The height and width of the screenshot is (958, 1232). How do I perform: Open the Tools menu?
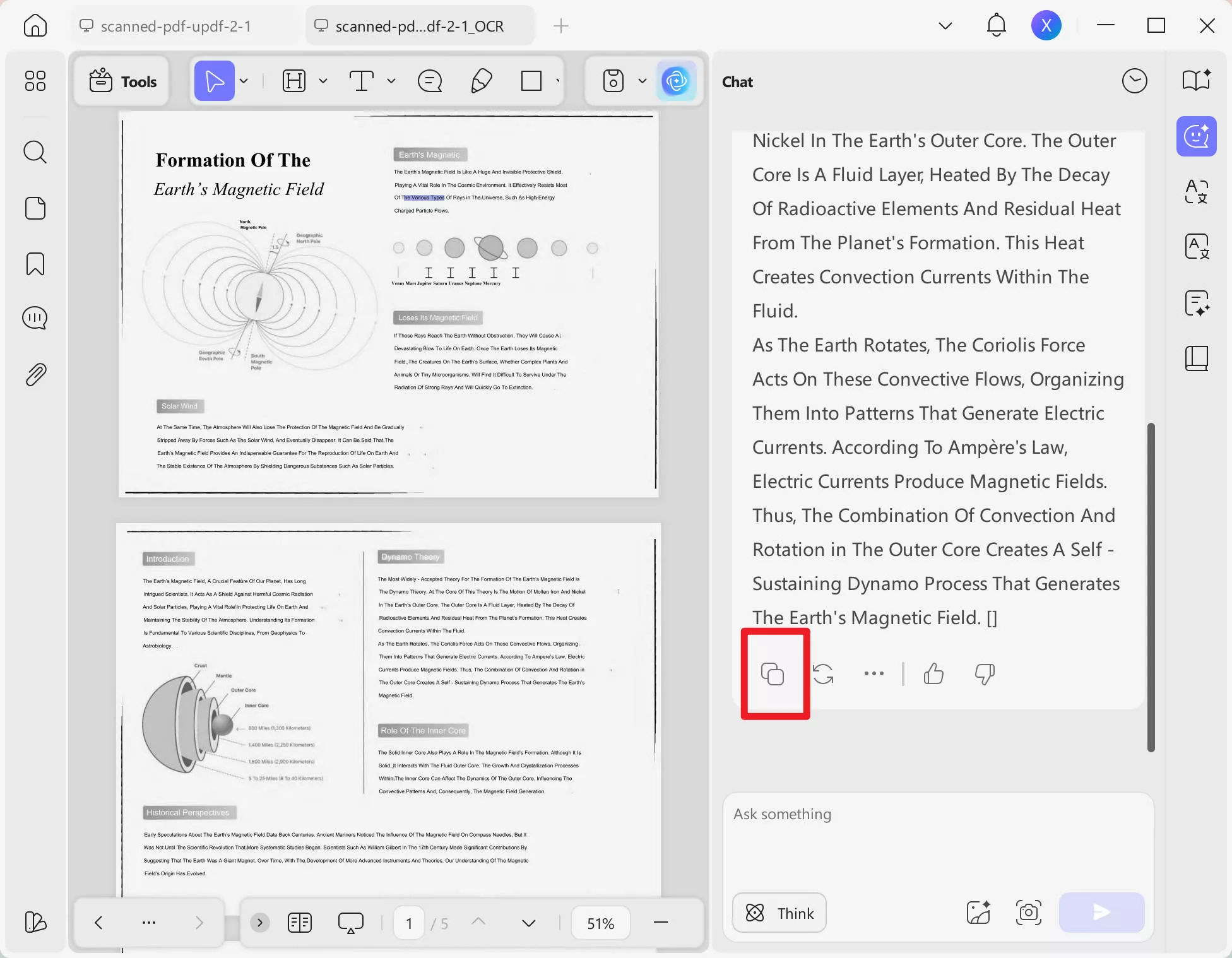click(x=122, y=81)
